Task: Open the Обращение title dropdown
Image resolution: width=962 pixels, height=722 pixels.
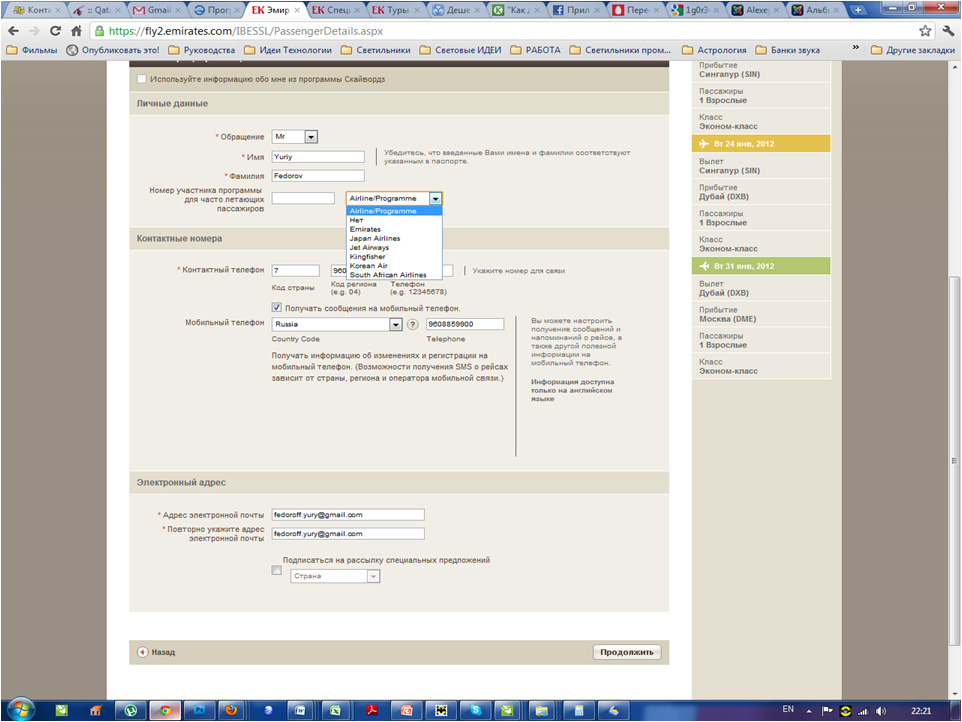Action: pos(295,137)
